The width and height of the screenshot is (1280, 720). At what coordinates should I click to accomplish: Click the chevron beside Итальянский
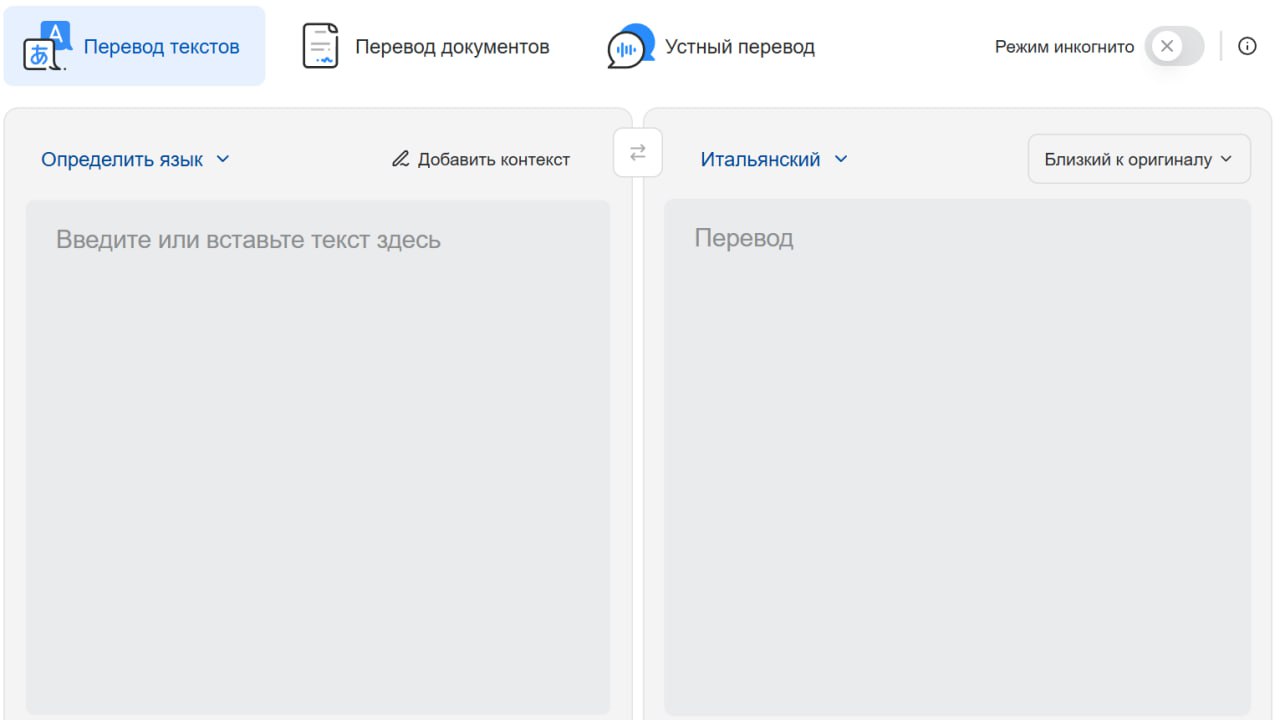[x=841, y=159]
